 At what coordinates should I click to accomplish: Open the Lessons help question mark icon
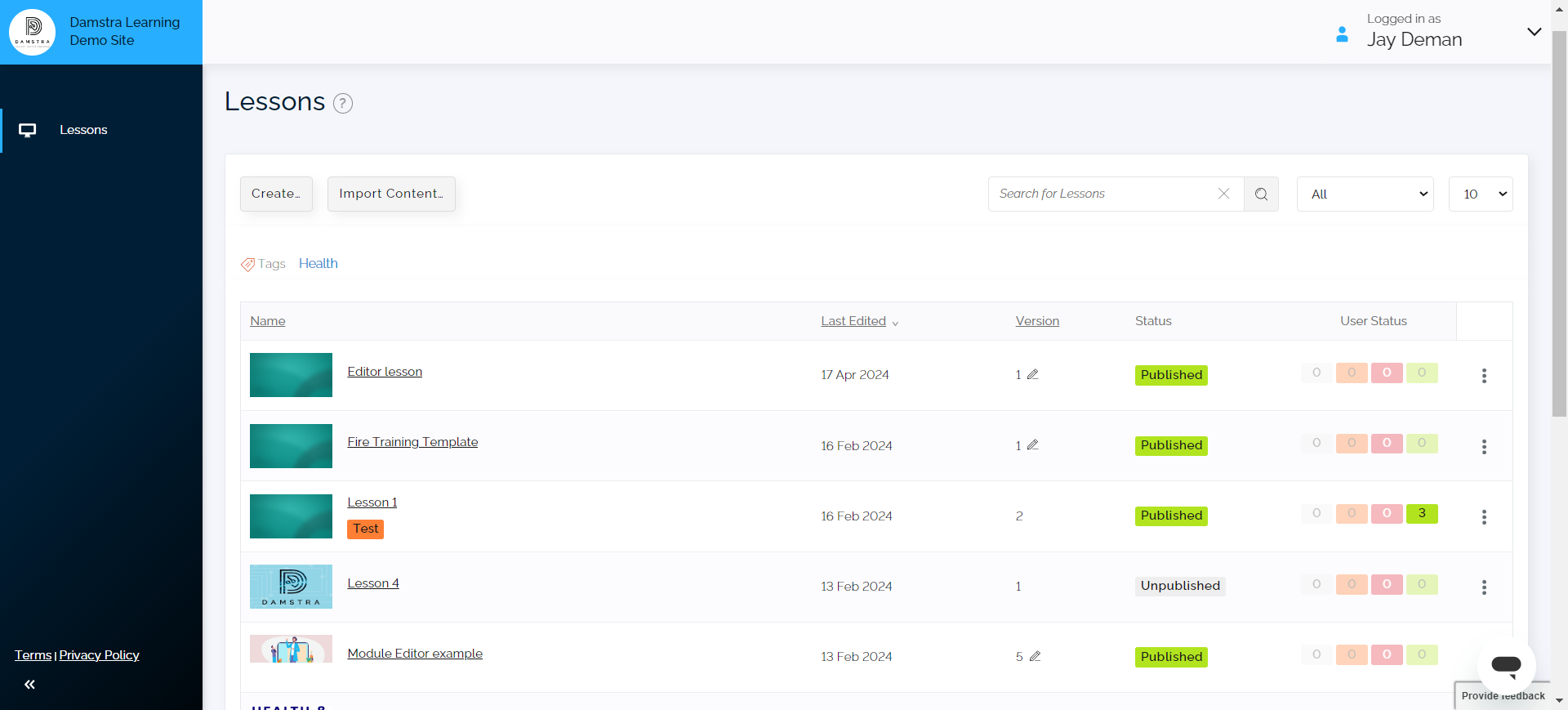(343, 104)
